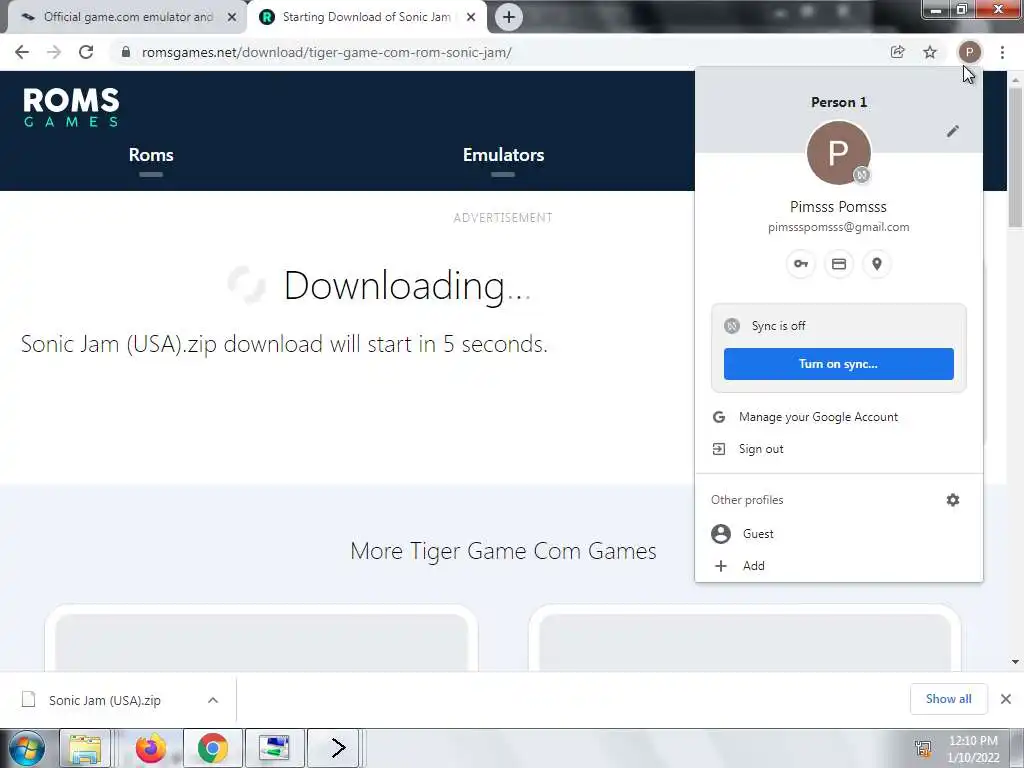
Task: Click the large P profile picture
Action: click(x=839, y=153)
